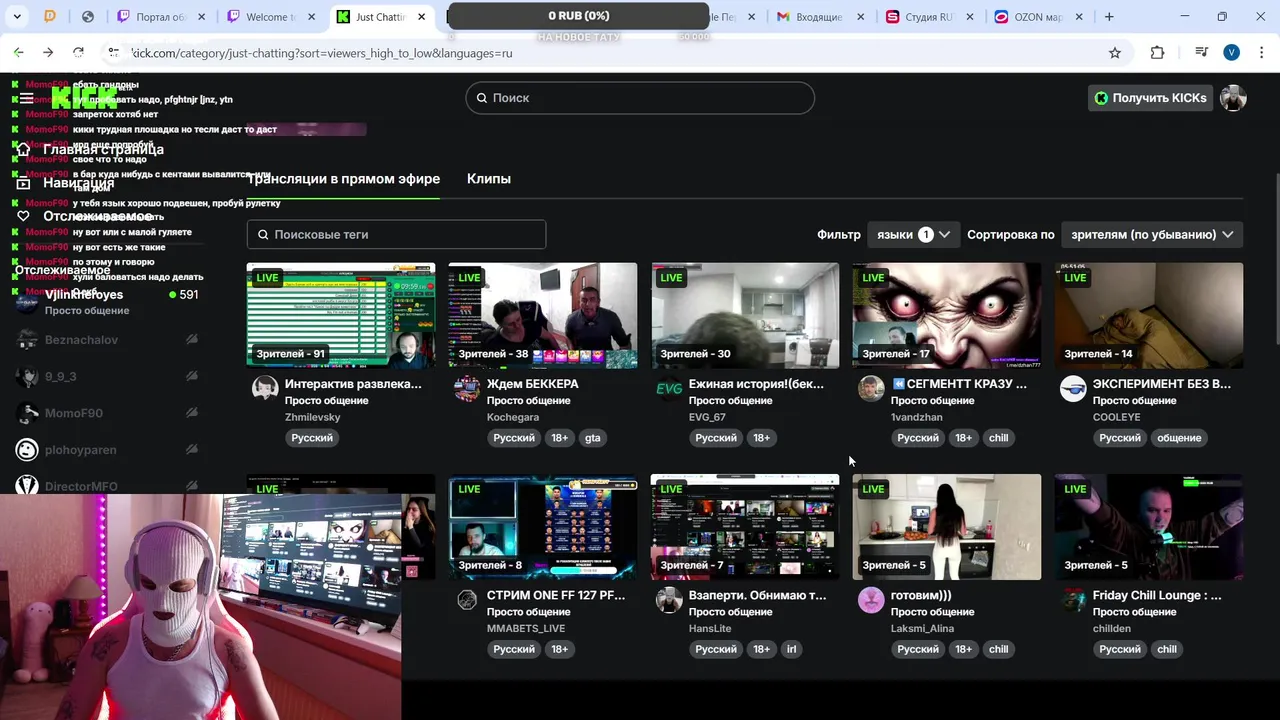1280x720 pixels.
Task: Open the Интерактив развлека... stream thumbnail
Action: [341, 316]
